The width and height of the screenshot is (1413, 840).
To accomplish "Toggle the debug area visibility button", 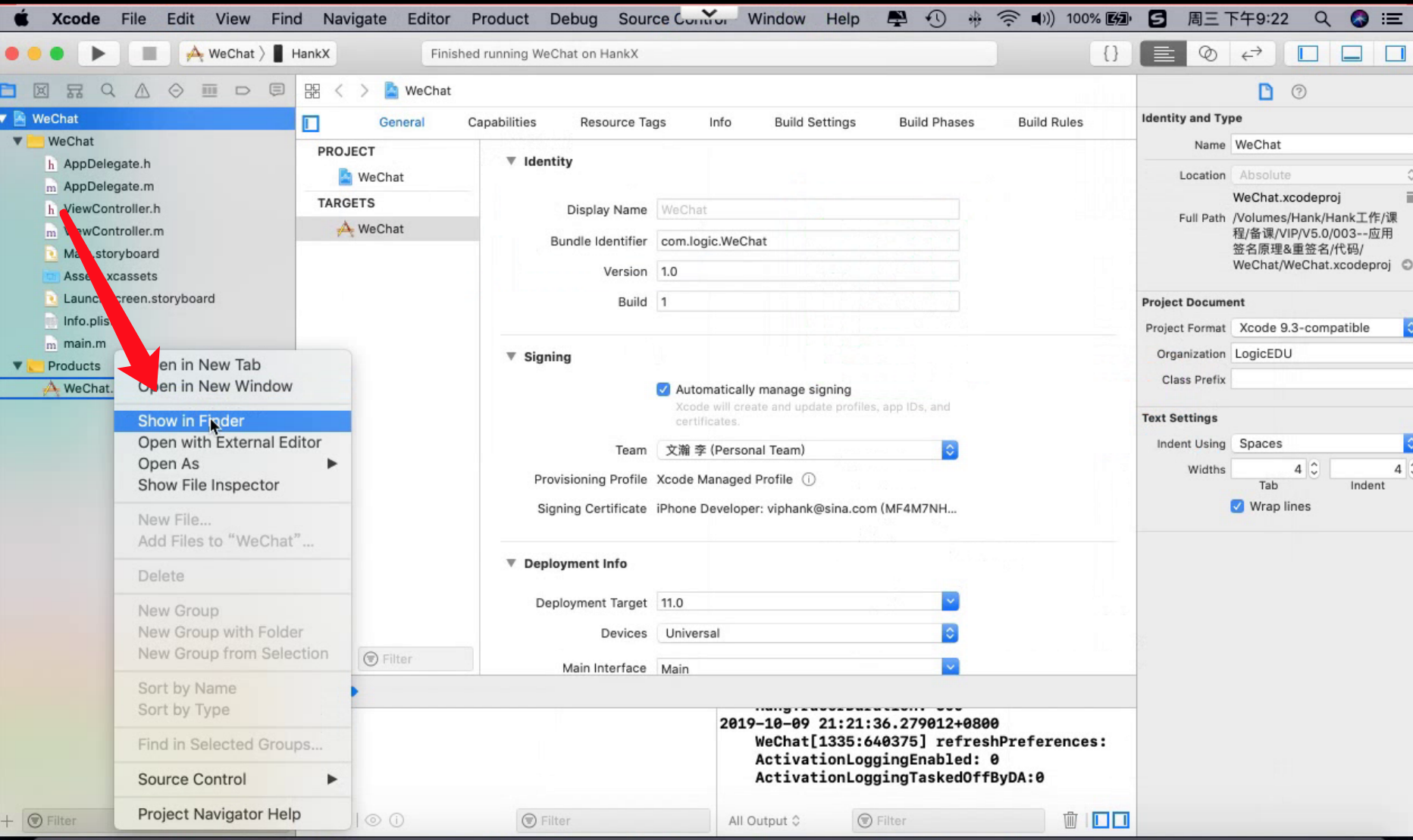I will [x=1352, y=53].
